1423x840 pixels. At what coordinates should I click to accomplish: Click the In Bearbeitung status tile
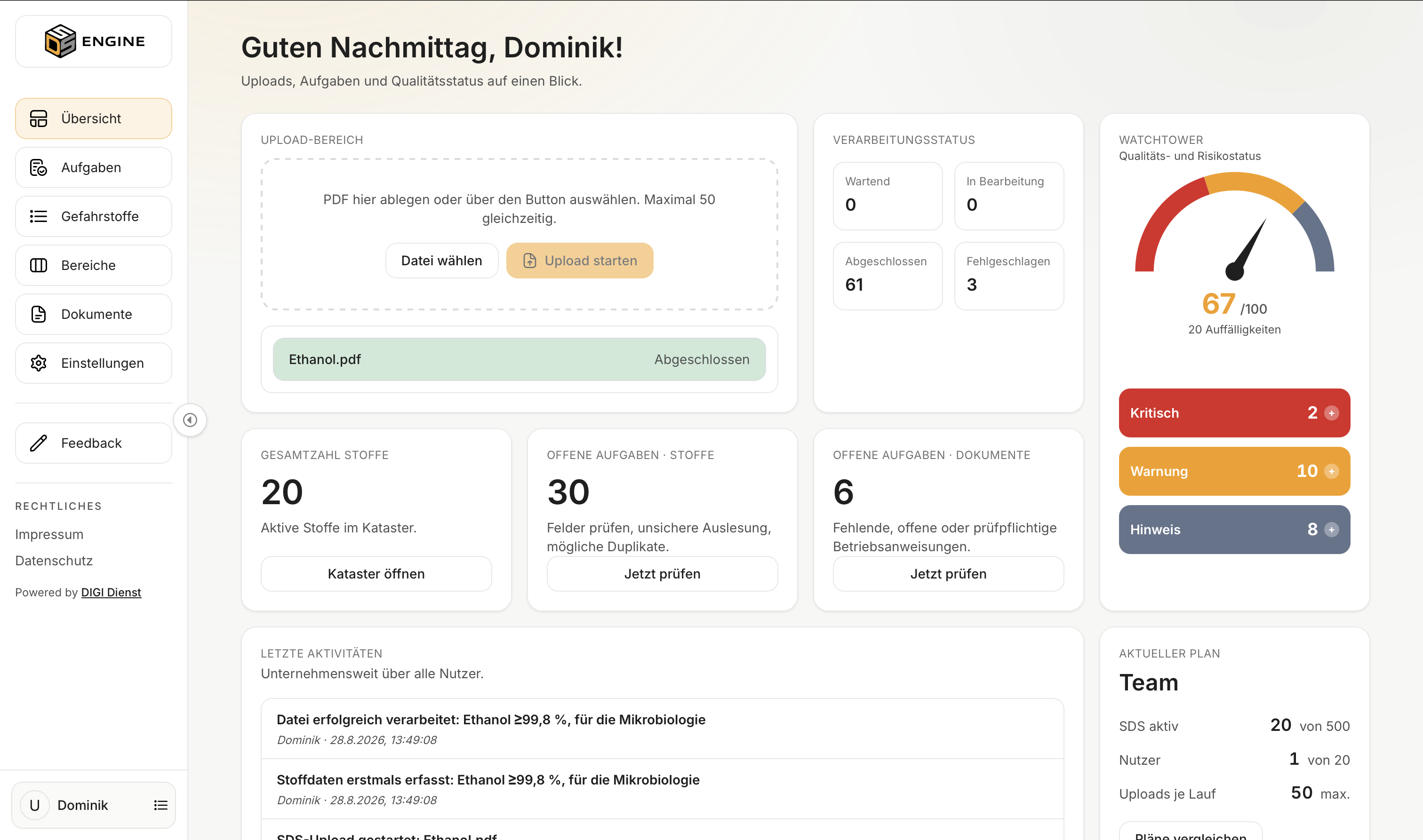point(1009,197)
